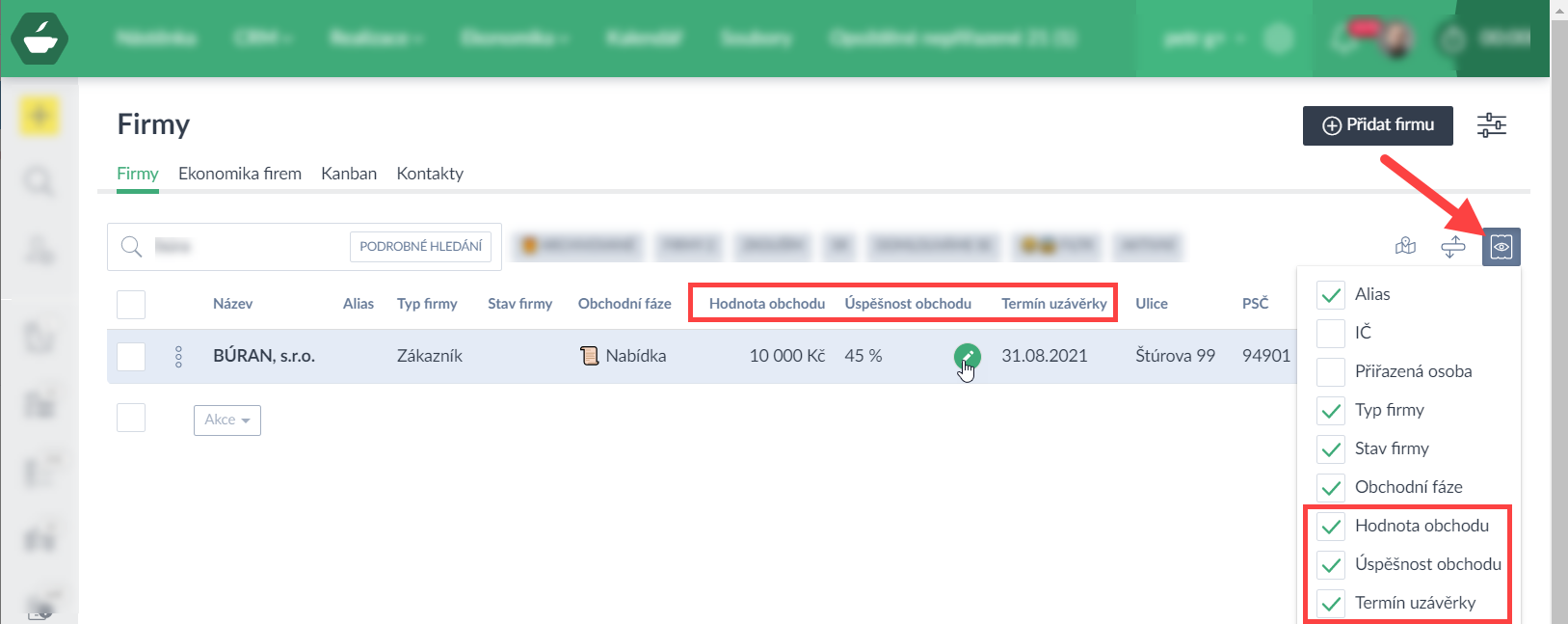Viewport: 1568px width, 624px height.
Task: Click the row height adjustment icon
Action: tap(1452, 247)
